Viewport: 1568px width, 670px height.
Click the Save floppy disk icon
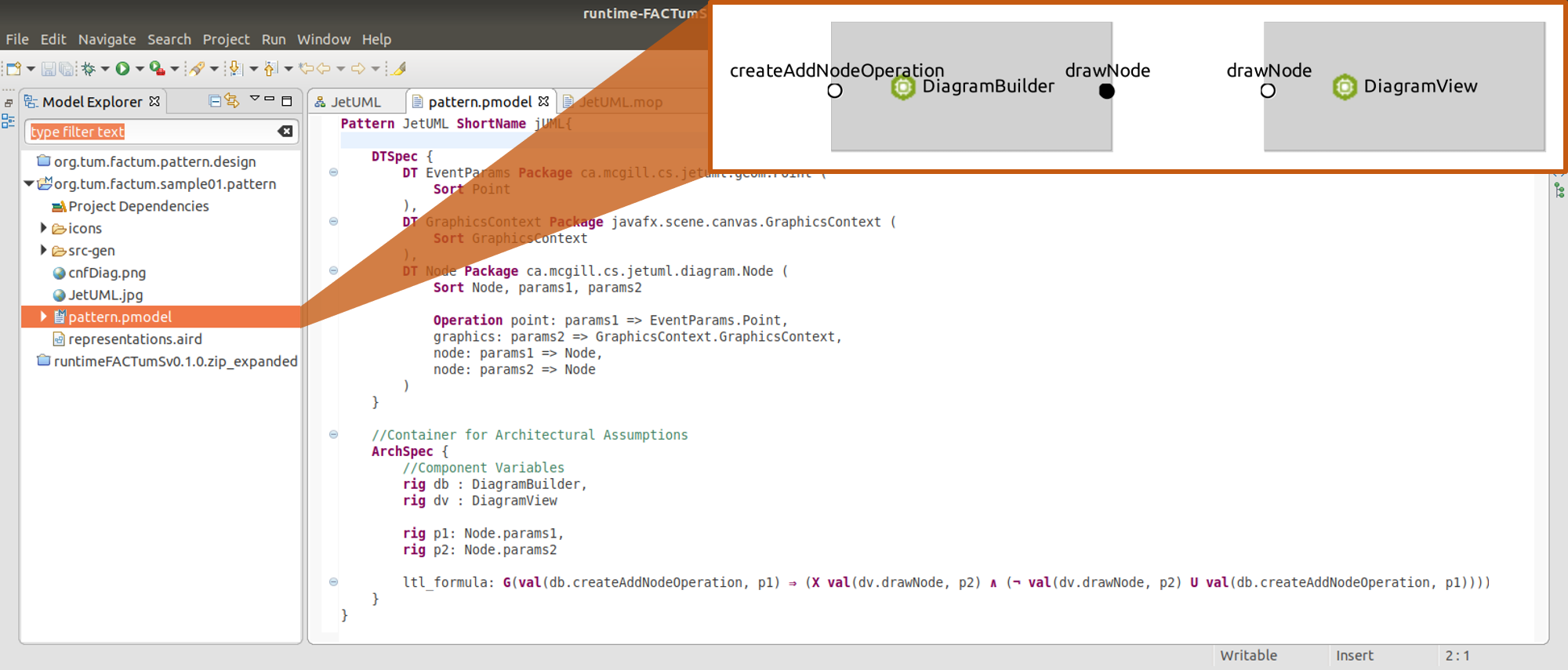pos(48,69)
